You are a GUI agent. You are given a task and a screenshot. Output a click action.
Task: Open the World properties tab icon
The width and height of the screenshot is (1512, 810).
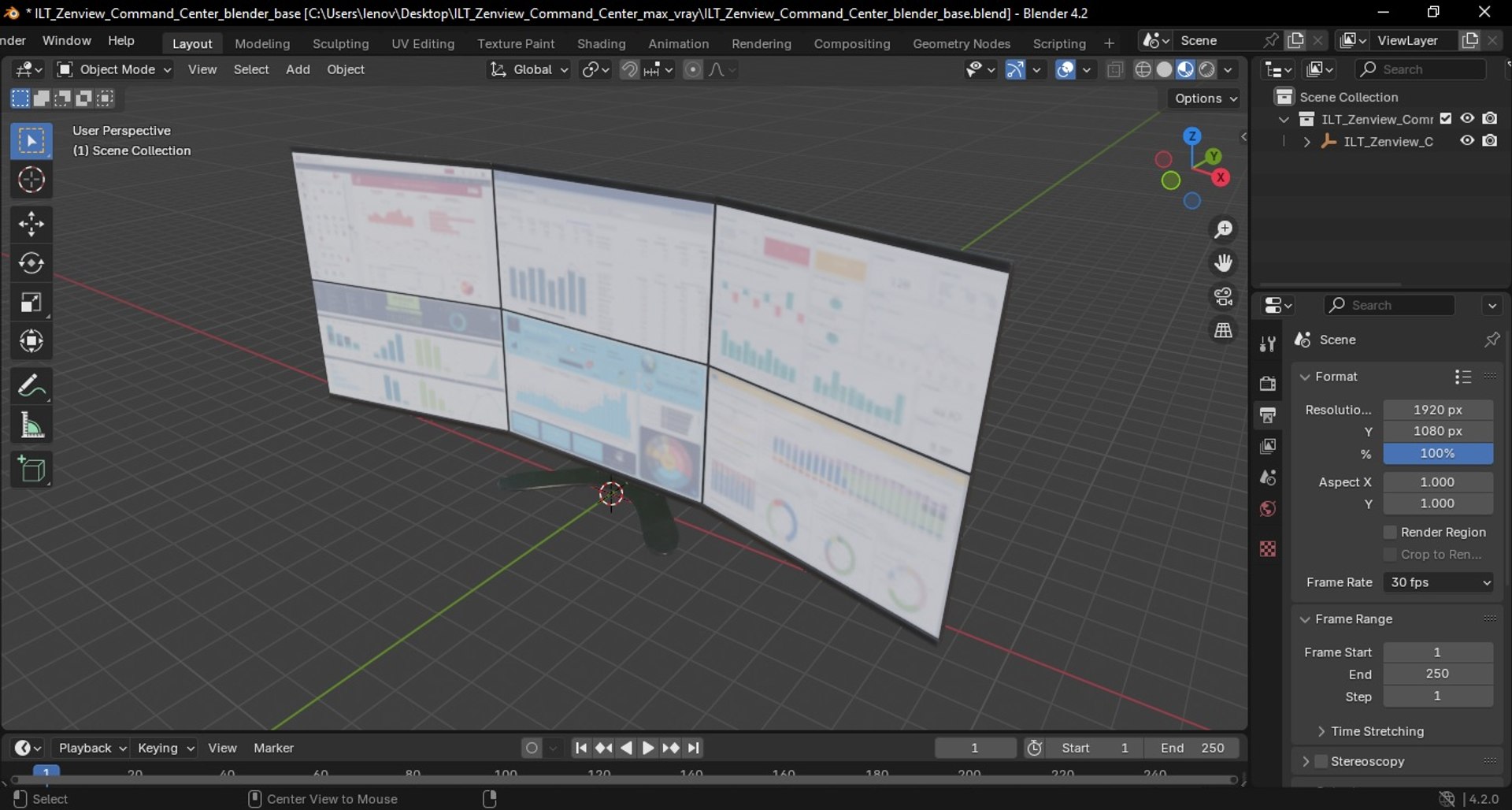pyautogui.click(x=1268, y=509)
